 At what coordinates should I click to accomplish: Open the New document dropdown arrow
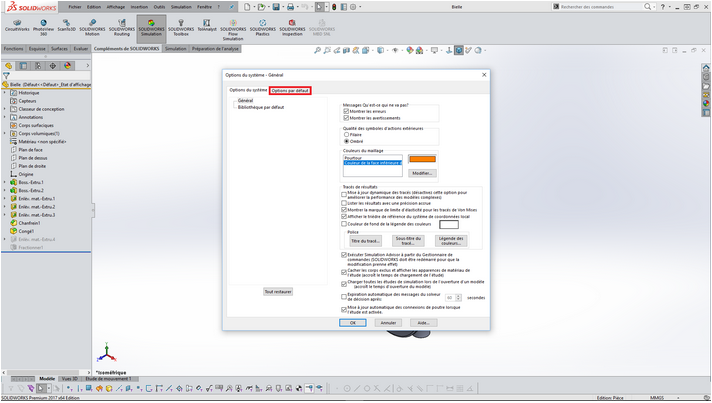pyautogui.click(x=253, y=7)
